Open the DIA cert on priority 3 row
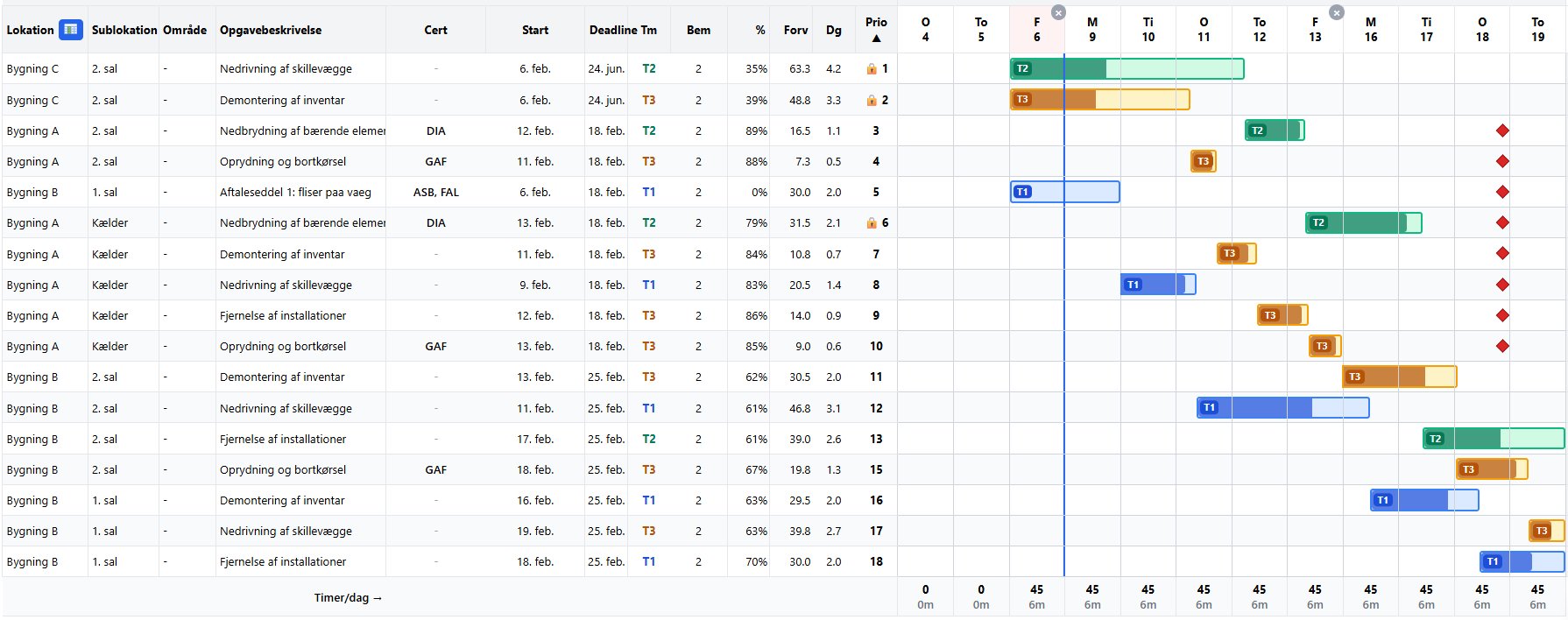This screenshot has height=620, width=1568. click(435, 130)
